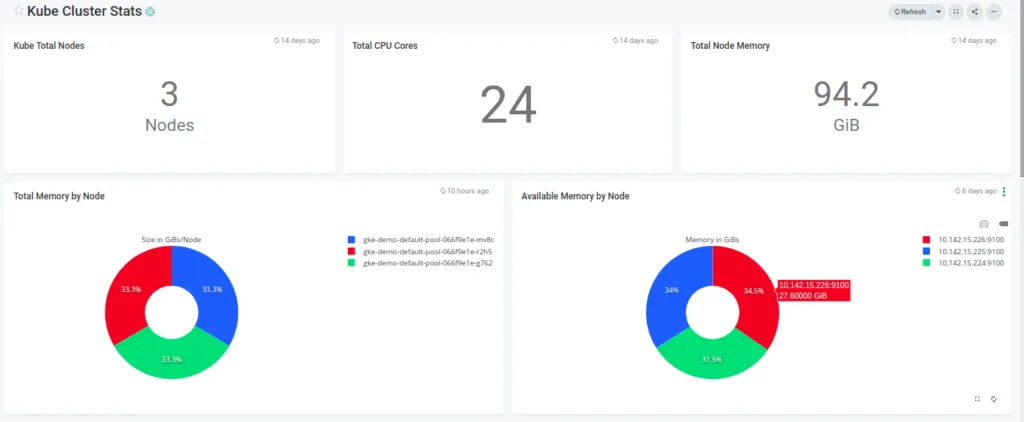
Task: Click the green swatch for 10.142.15.224:9100
Action: pos(927,262)
